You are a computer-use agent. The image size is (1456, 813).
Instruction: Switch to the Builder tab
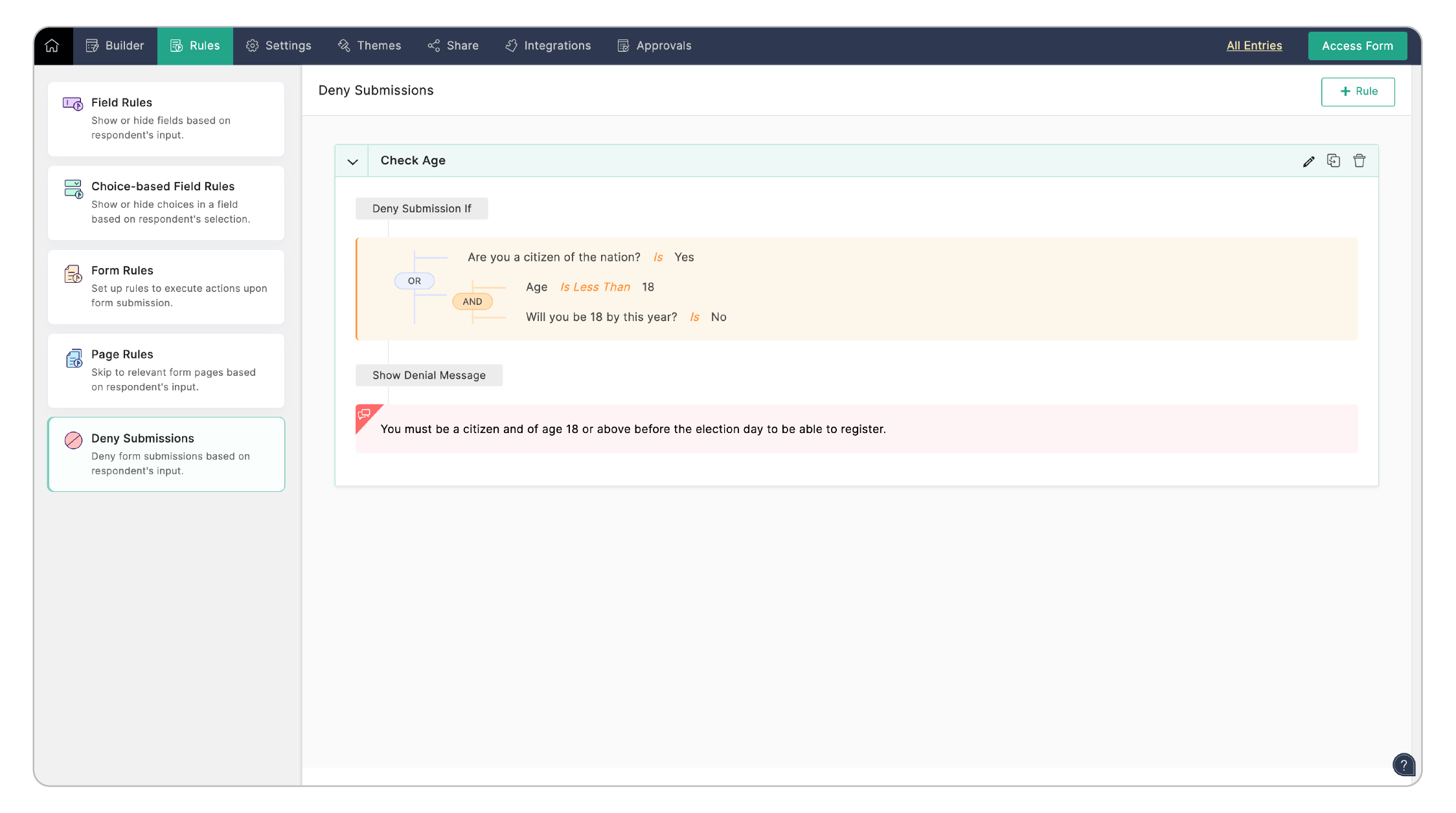(x=115, y=46)
